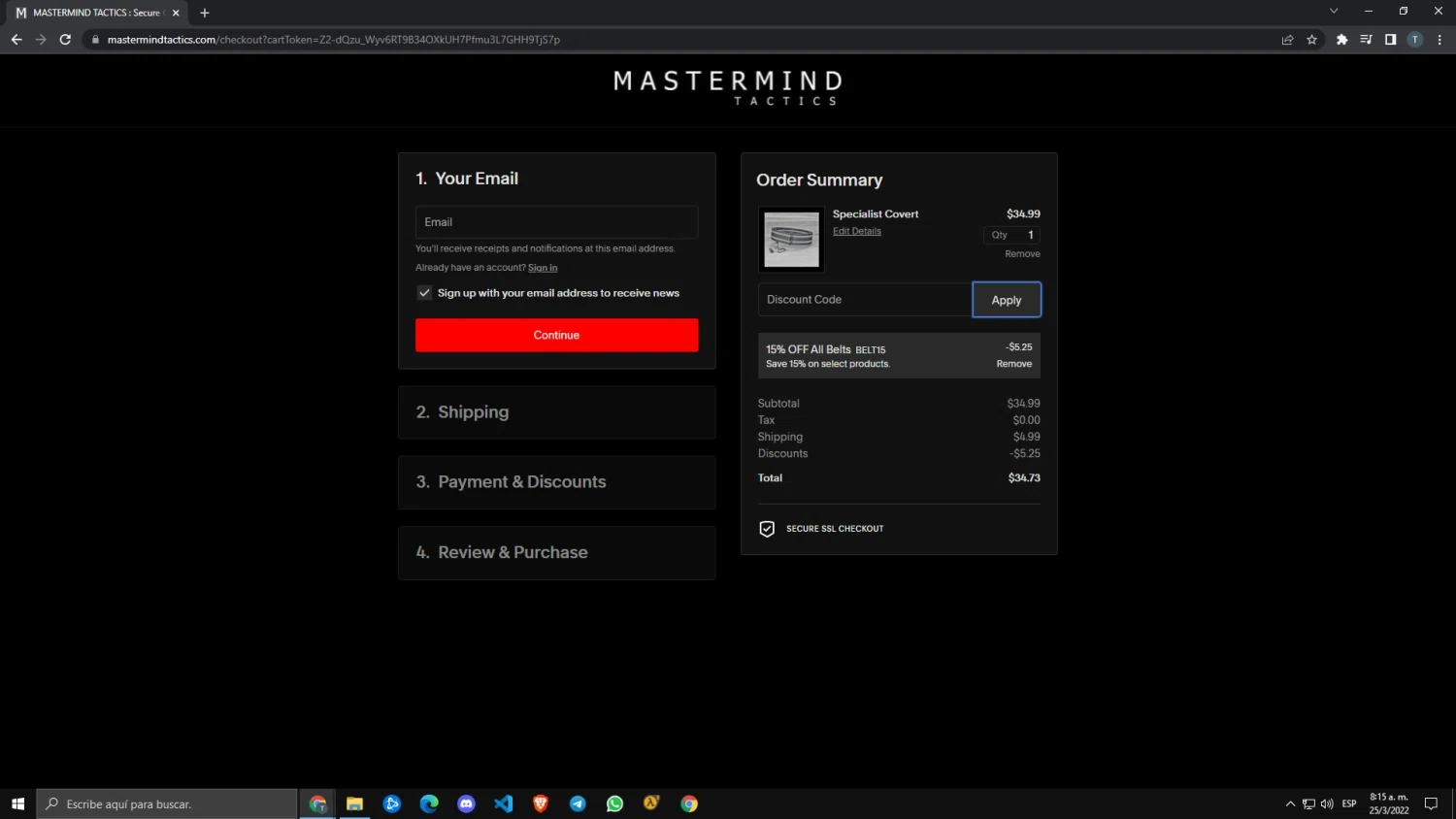Go back to the previous page
This screenshot has height=819, width=1456.
17,40
